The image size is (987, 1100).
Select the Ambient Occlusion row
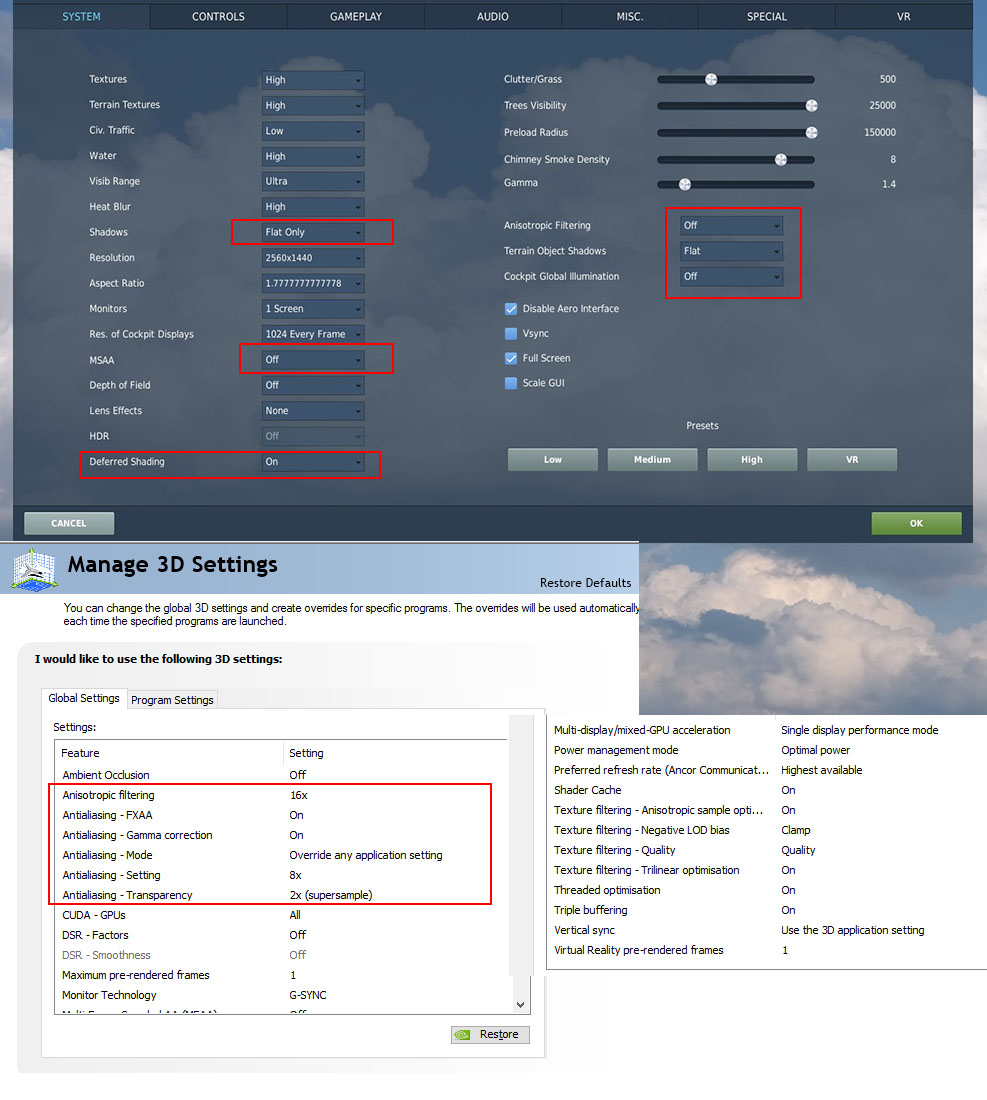[281, 775]
